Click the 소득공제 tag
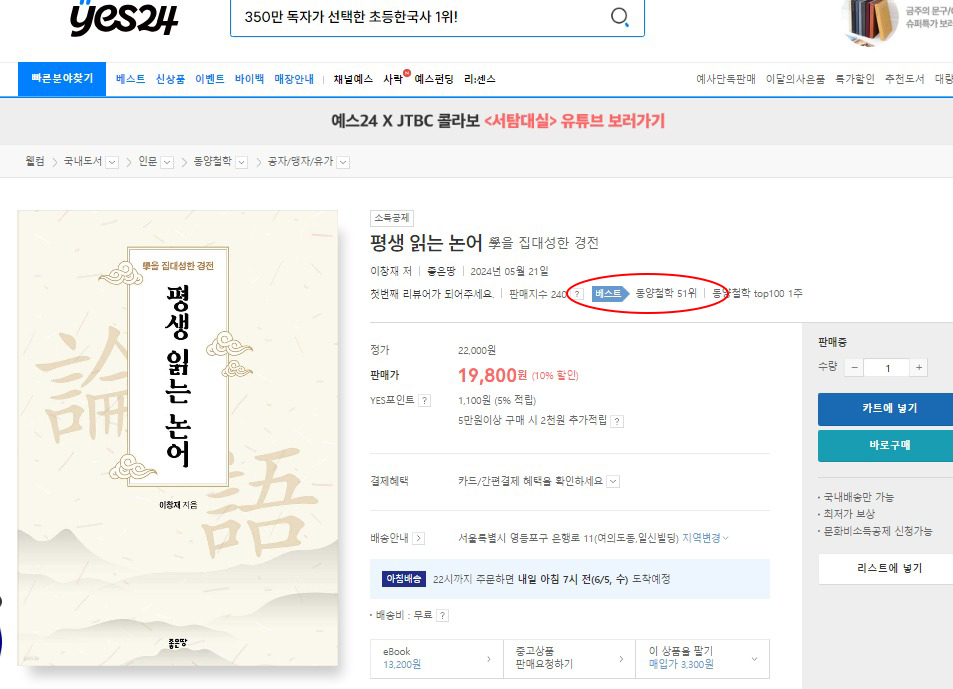 pyautogui.click(x=392, y=218)
